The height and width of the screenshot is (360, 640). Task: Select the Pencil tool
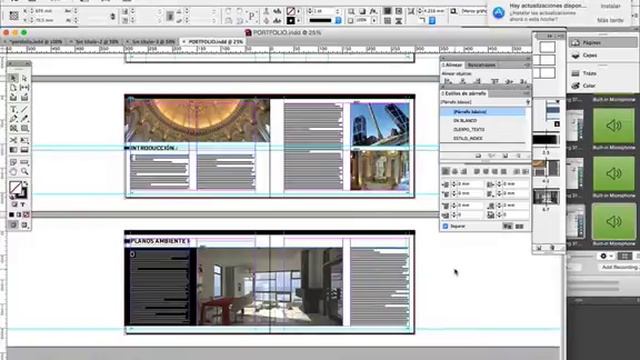click(24, 119)
